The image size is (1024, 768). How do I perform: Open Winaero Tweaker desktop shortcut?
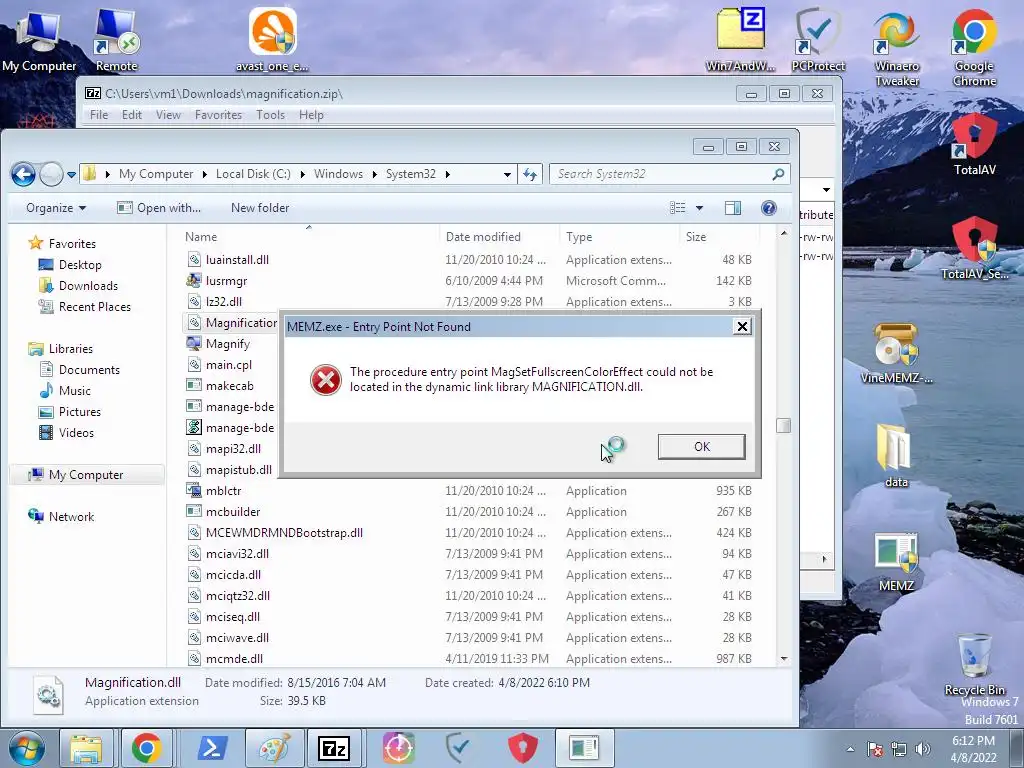coord(897,49)
